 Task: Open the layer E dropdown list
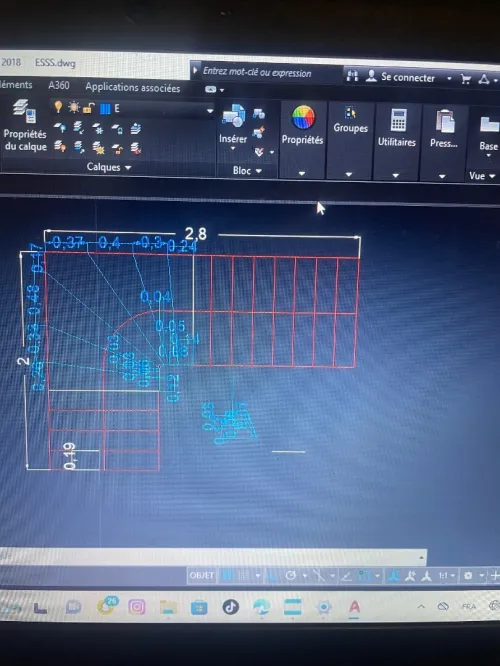pos(210,111)
